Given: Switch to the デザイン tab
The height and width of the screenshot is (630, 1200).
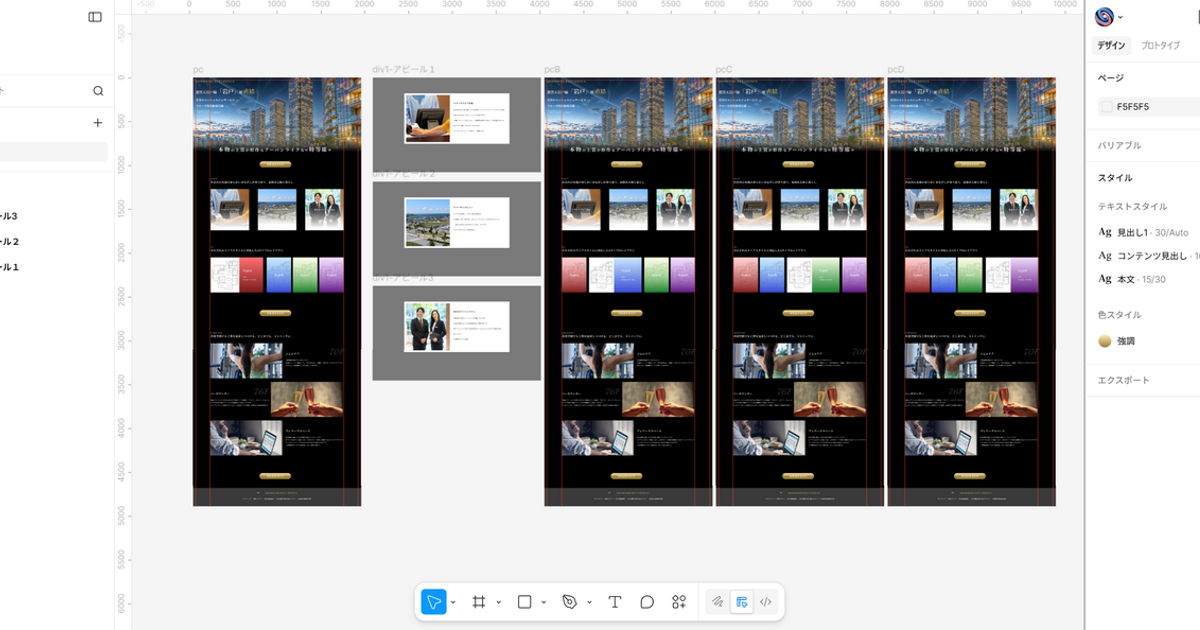Looking at the screenshot, I should (1111, 46).
